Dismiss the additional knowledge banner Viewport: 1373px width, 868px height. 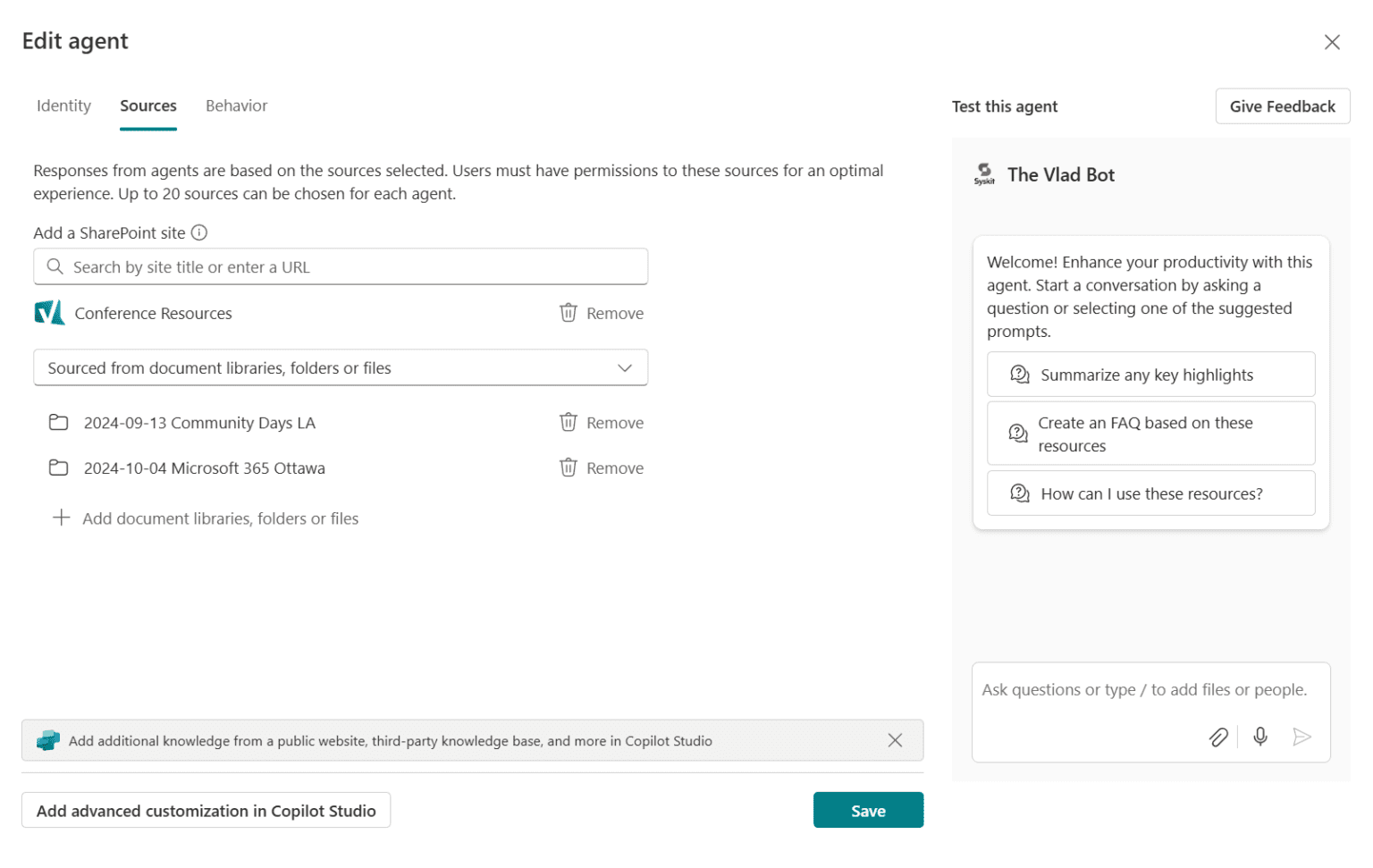tap(895, 740)
